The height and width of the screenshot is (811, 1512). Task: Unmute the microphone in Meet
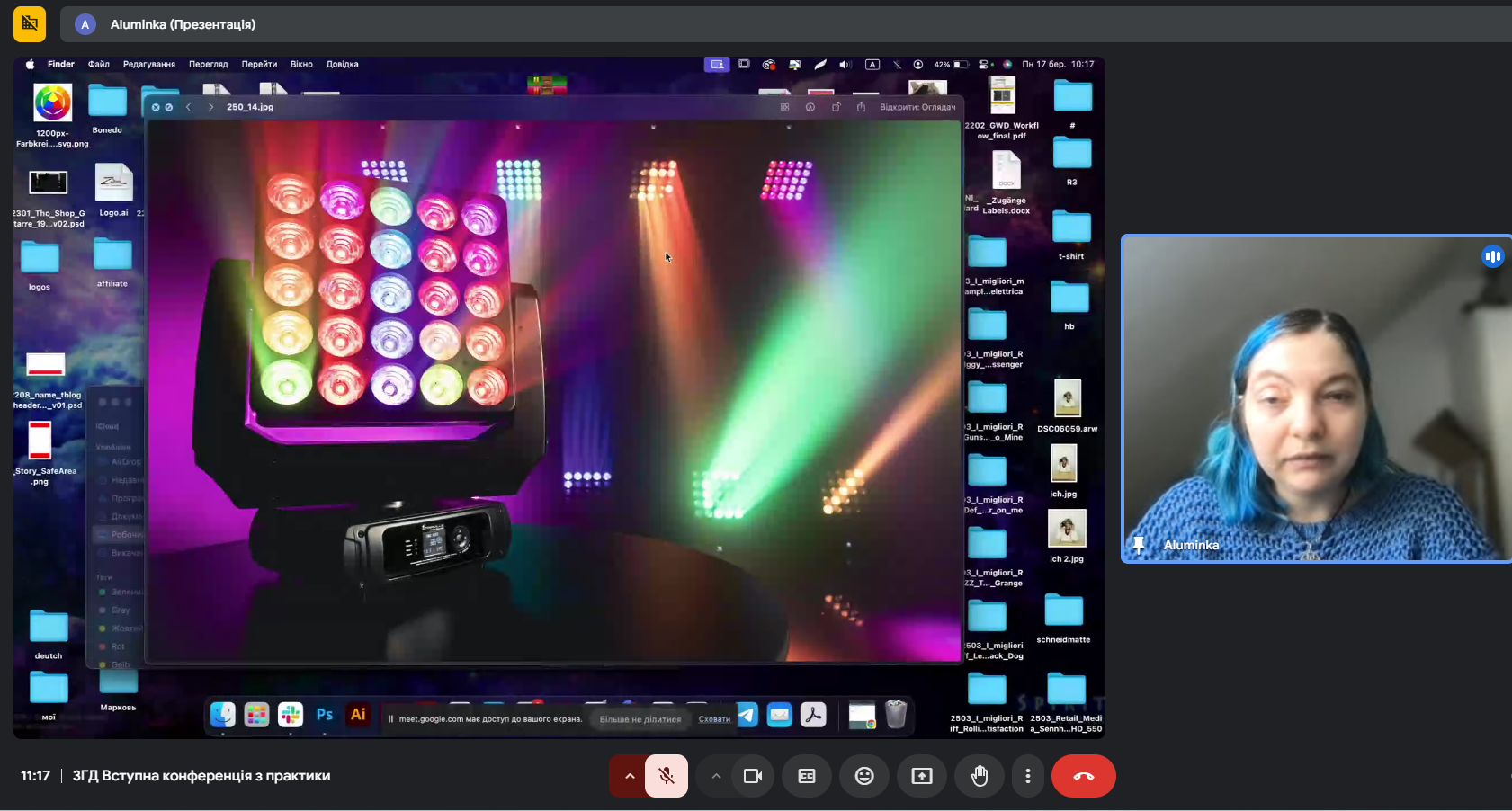point(667,776)
